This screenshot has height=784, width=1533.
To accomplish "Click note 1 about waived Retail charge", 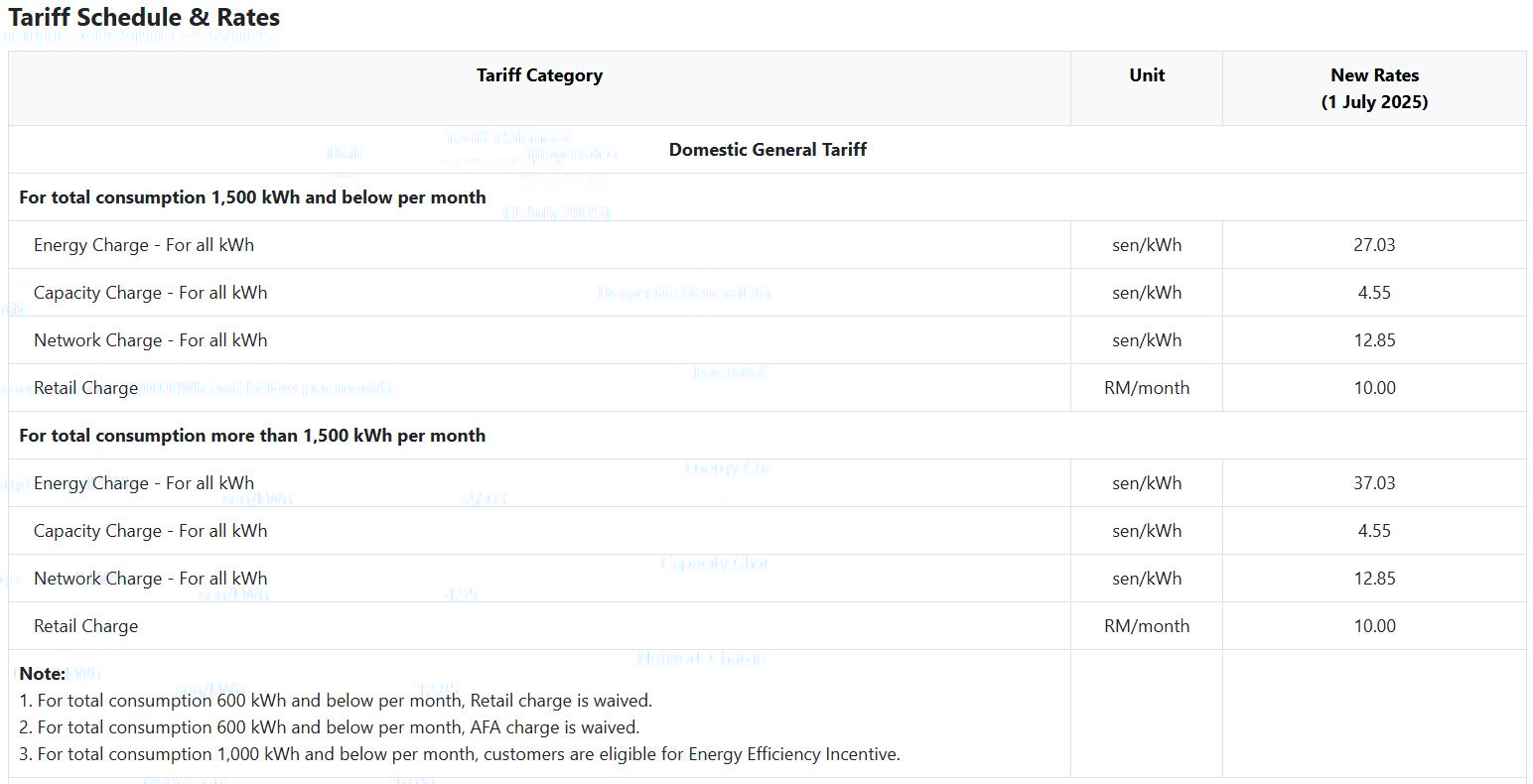I will (336, 701).
